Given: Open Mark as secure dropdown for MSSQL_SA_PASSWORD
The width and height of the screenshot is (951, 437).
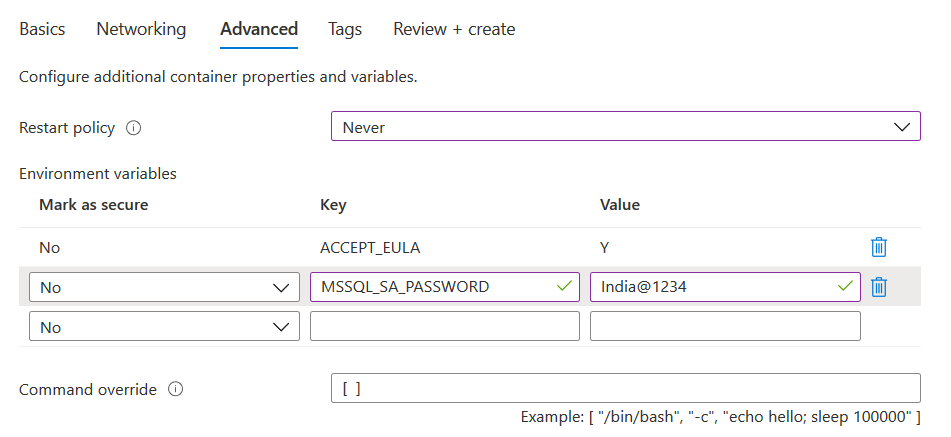Looking at the screenshot, I should [164, 287].
